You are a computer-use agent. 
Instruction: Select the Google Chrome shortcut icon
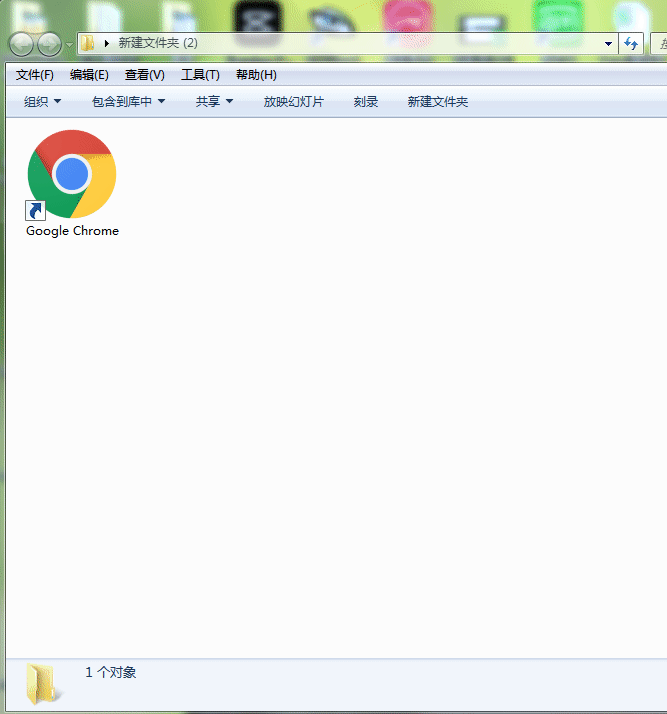71,174
